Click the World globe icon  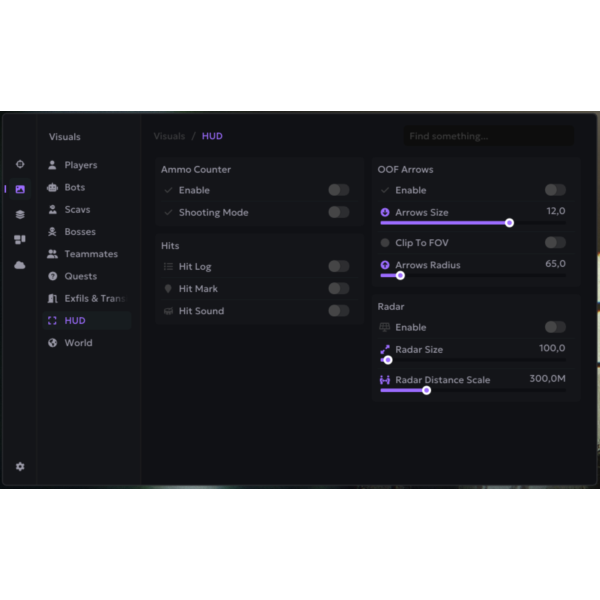52,342
